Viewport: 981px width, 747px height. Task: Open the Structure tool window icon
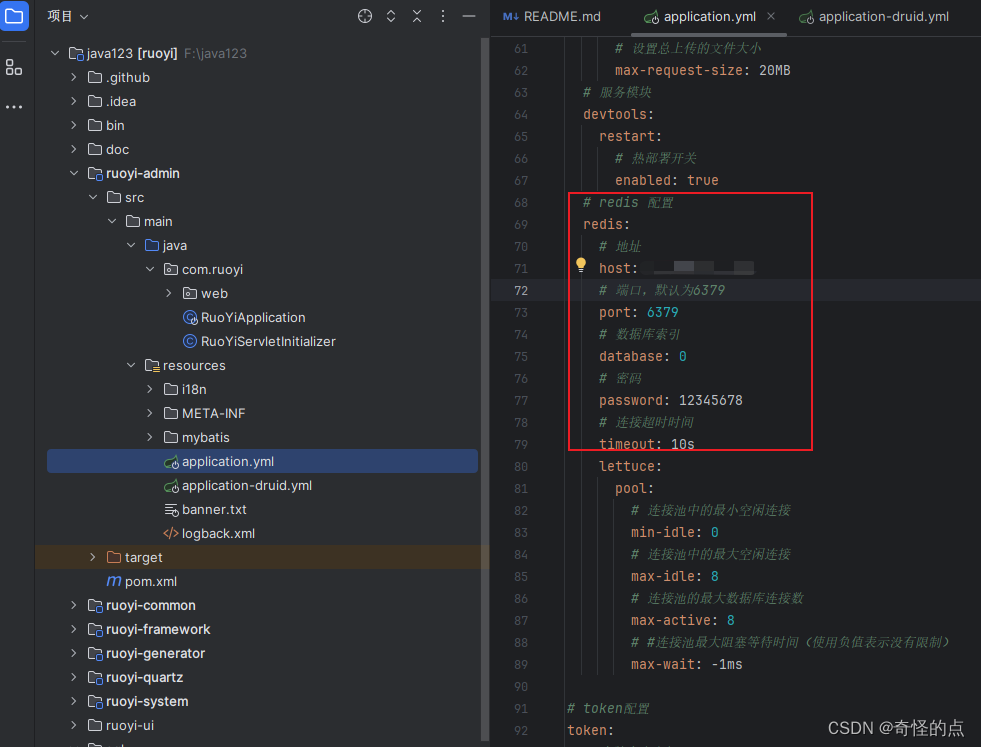click(14, 67)
